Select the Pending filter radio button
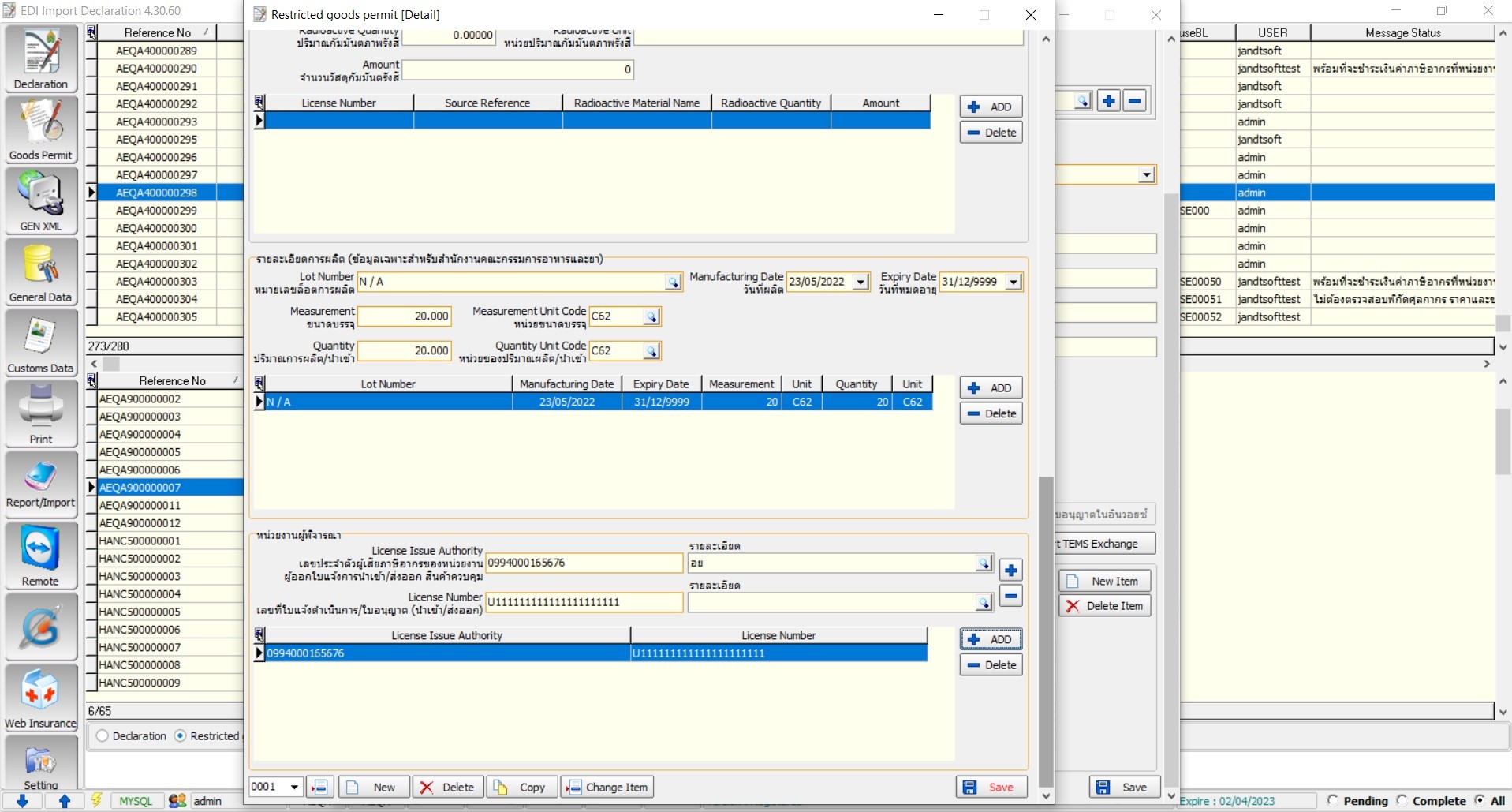This screenshot has height=812, width=1512. (x=1333, y=800)
